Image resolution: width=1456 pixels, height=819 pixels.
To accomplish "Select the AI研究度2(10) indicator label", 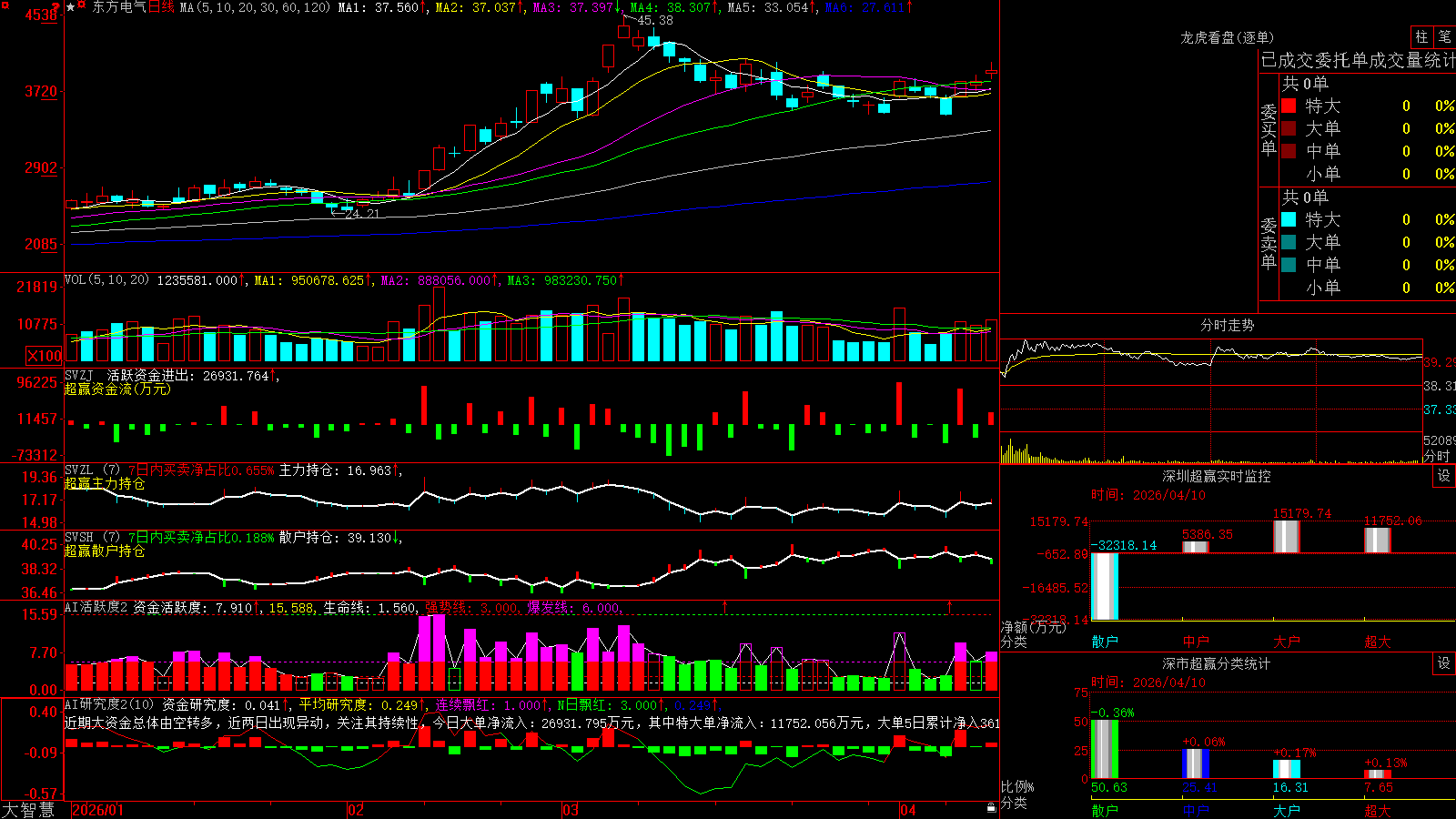I will pyautogui.click(x=109, y=704).
